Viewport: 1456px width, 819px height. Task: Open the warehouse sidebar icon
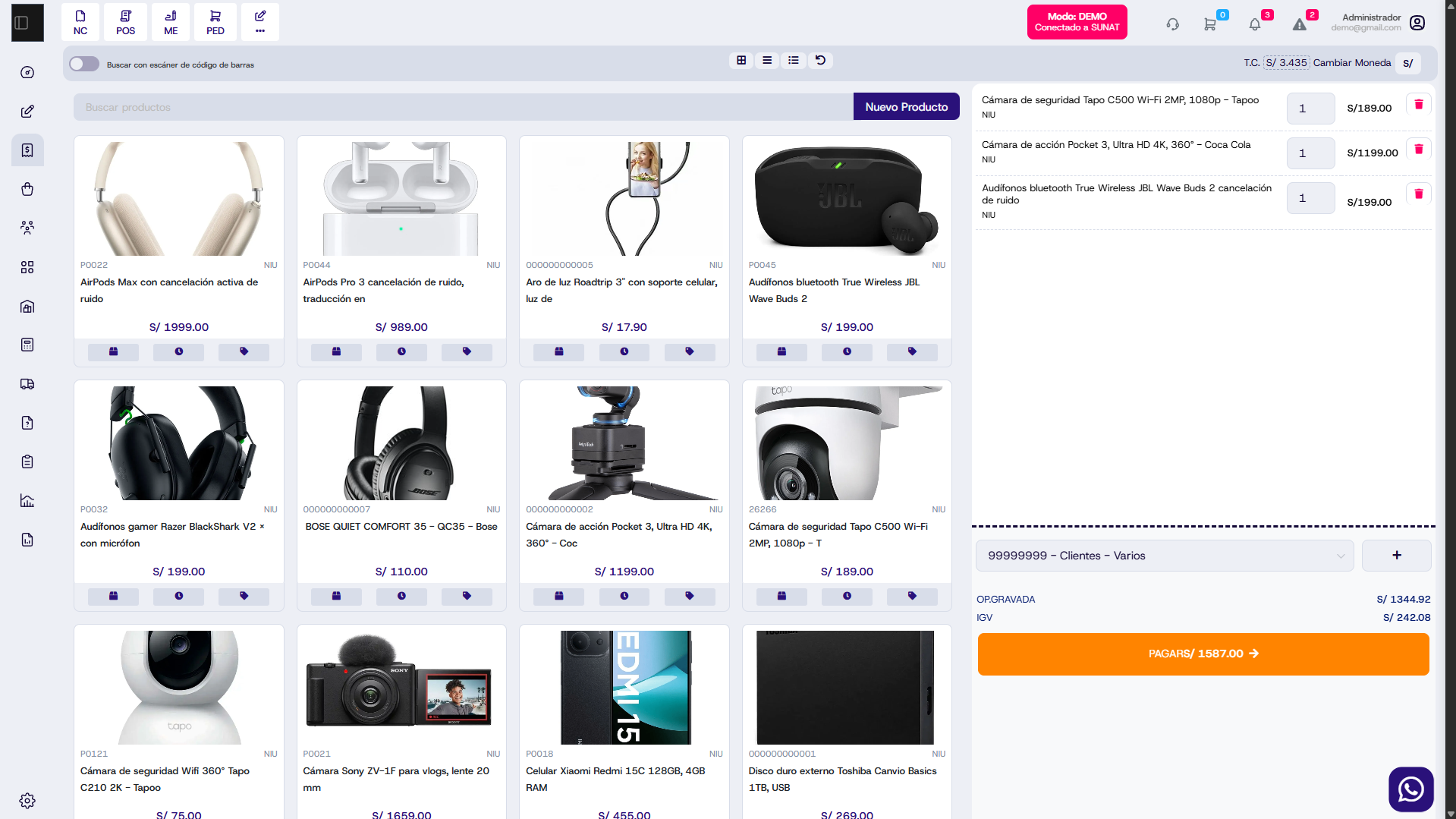click(x=27, y=307)
